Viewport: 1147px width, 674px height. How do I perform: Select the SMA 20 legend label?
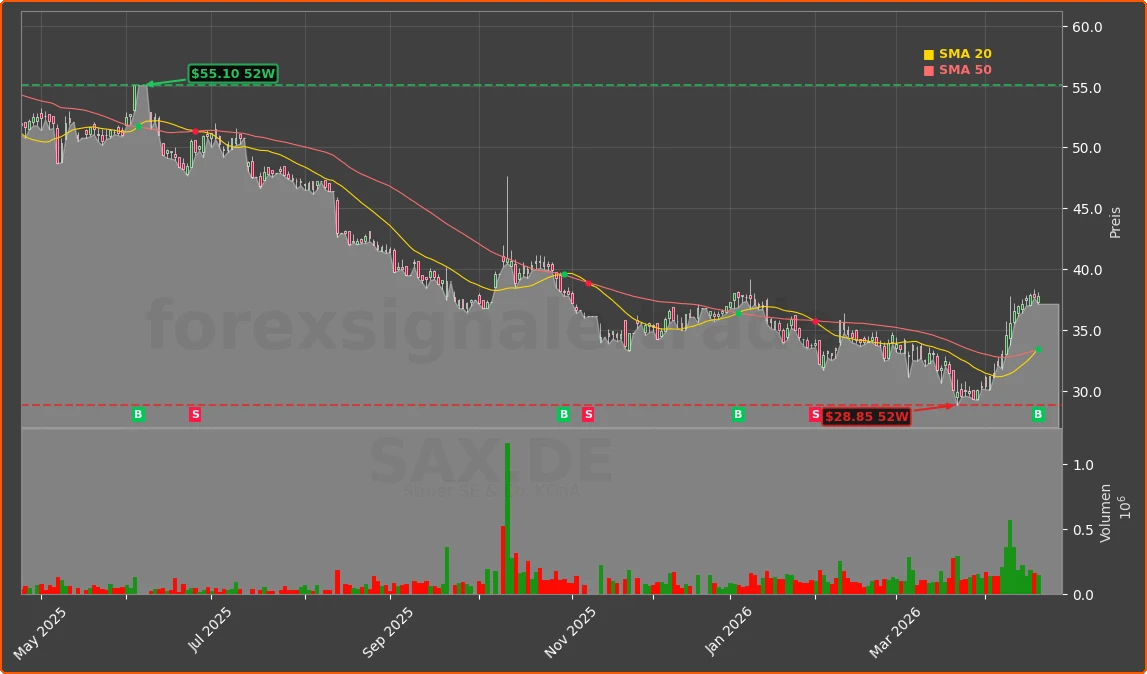pyautogui.click(x=966, y=54)
